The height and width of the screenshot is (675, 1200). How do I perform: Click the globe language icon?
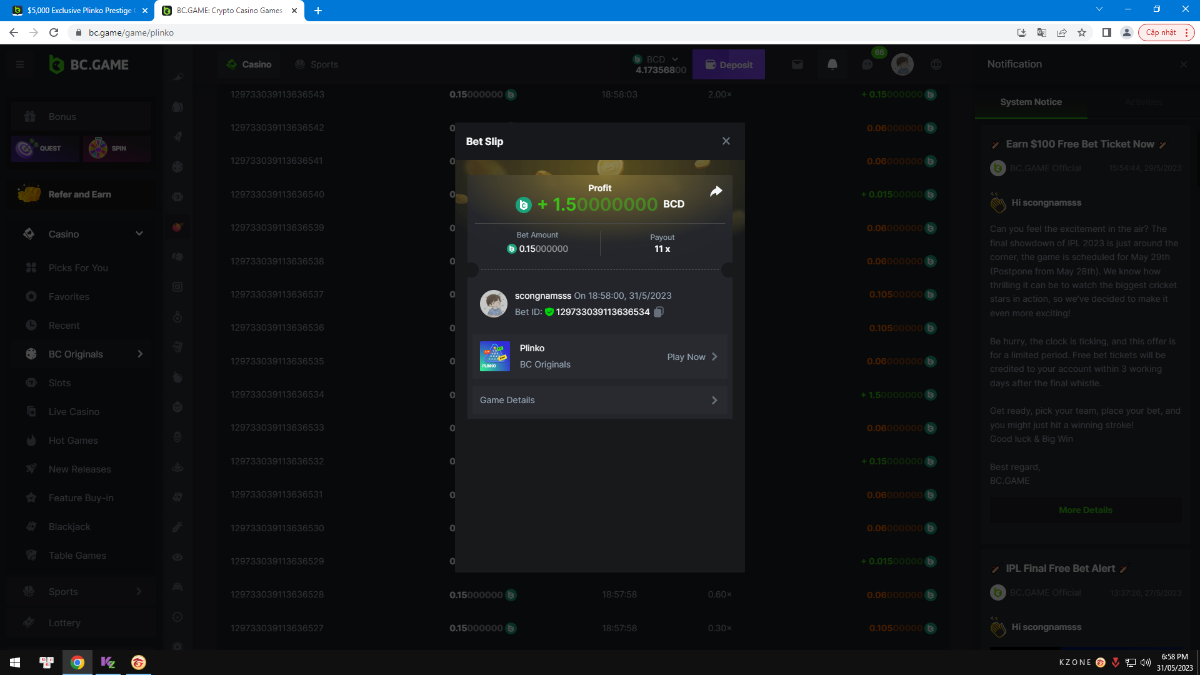tap(936, 64)
